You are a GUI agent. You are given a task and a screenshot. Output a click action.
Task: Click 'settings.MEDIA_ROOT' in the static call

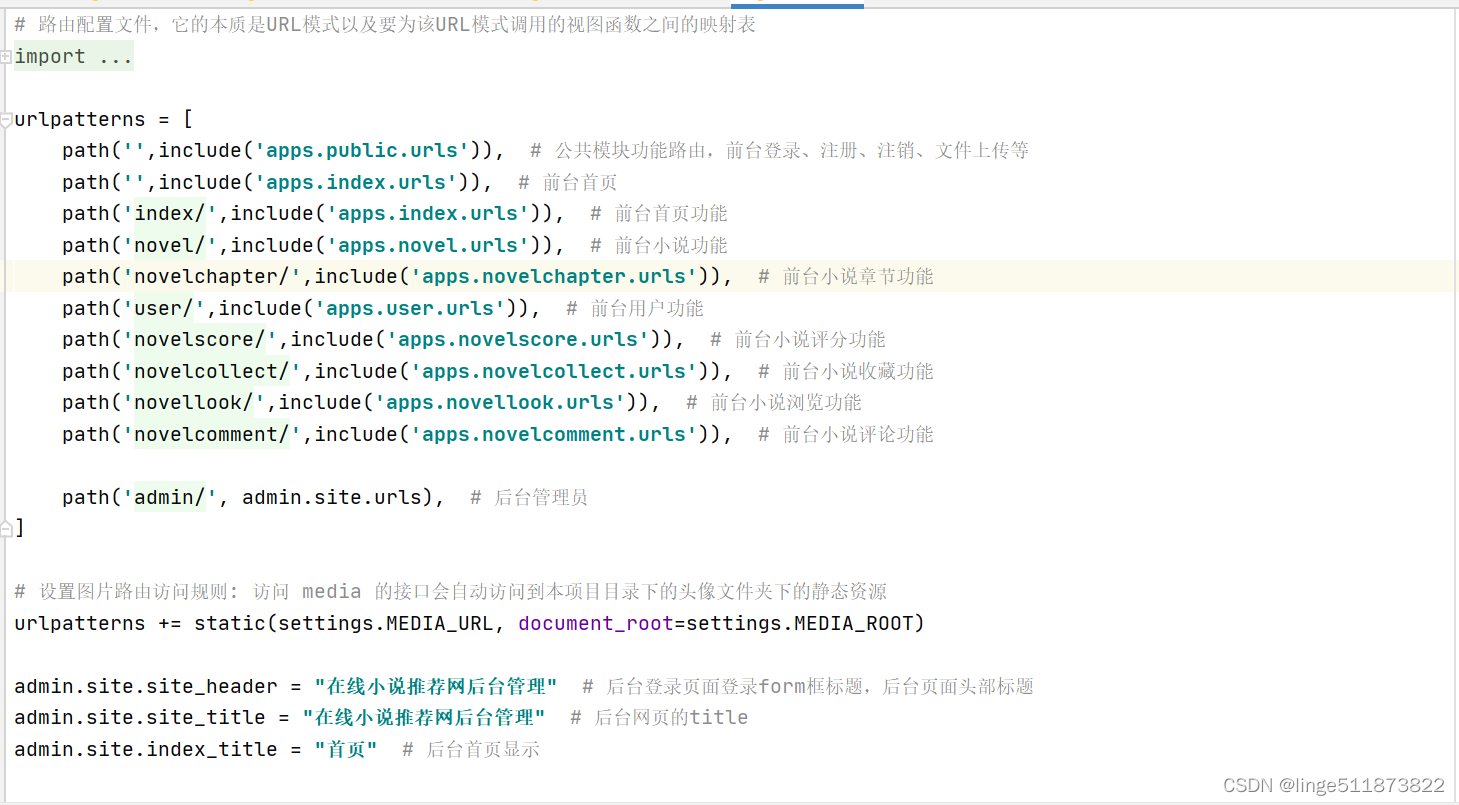(x=800, y=623)
